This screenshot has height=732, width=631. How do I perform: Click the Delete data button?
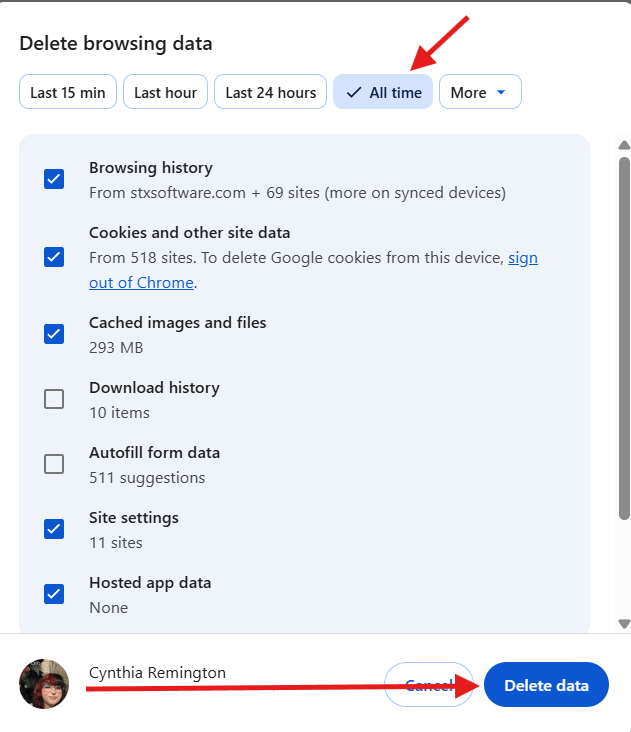pyautogui.click(x=547, y=685)
